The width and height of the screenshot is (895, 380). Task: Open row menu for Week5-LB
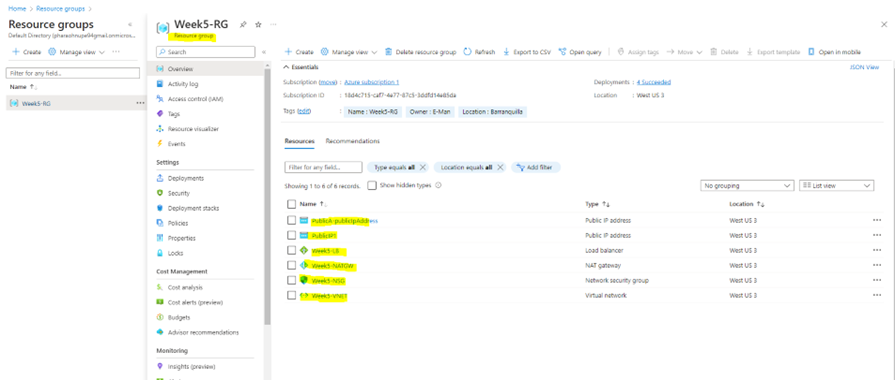point(877,250)
